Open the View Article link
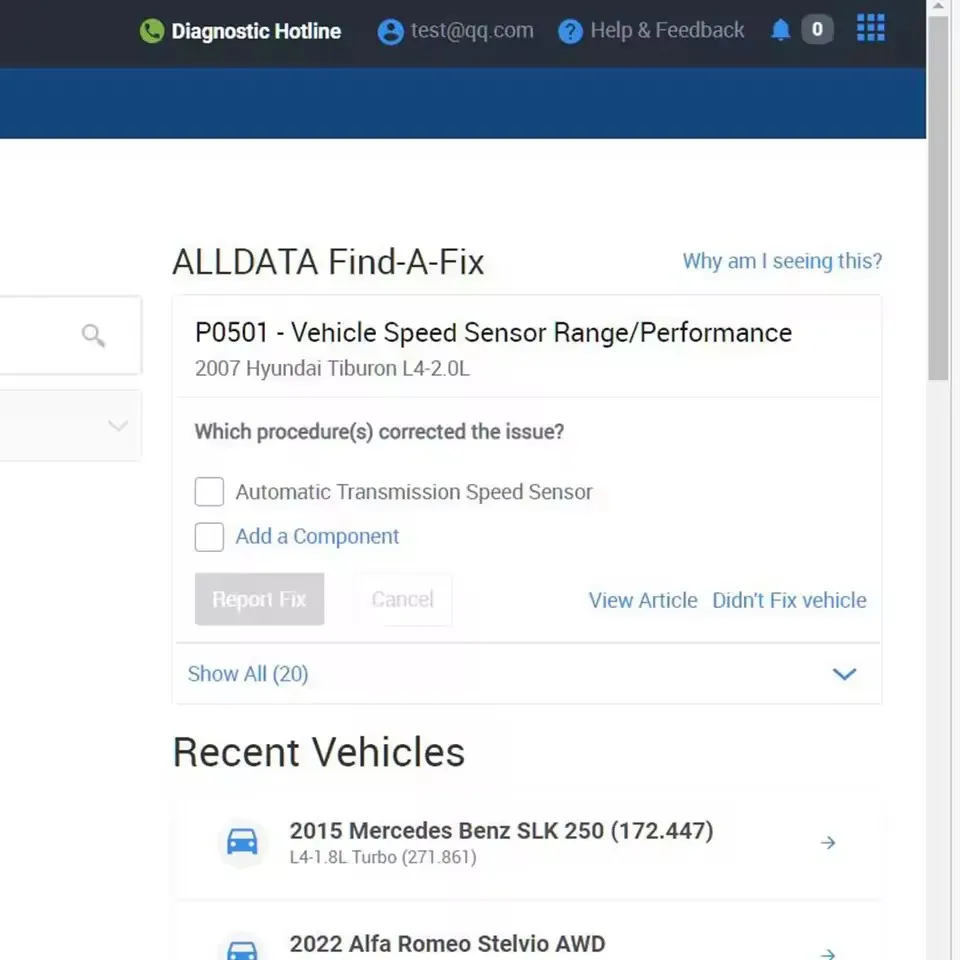The image size is (960, 960). click(x=643, y=600)
